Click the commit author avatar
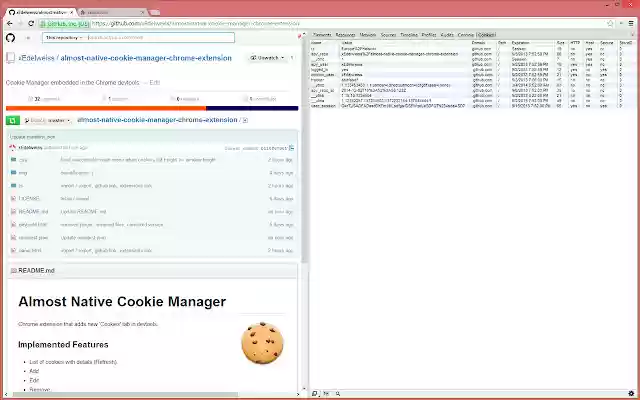The height and width of the screenshot is (400, 640). (13, 148)
